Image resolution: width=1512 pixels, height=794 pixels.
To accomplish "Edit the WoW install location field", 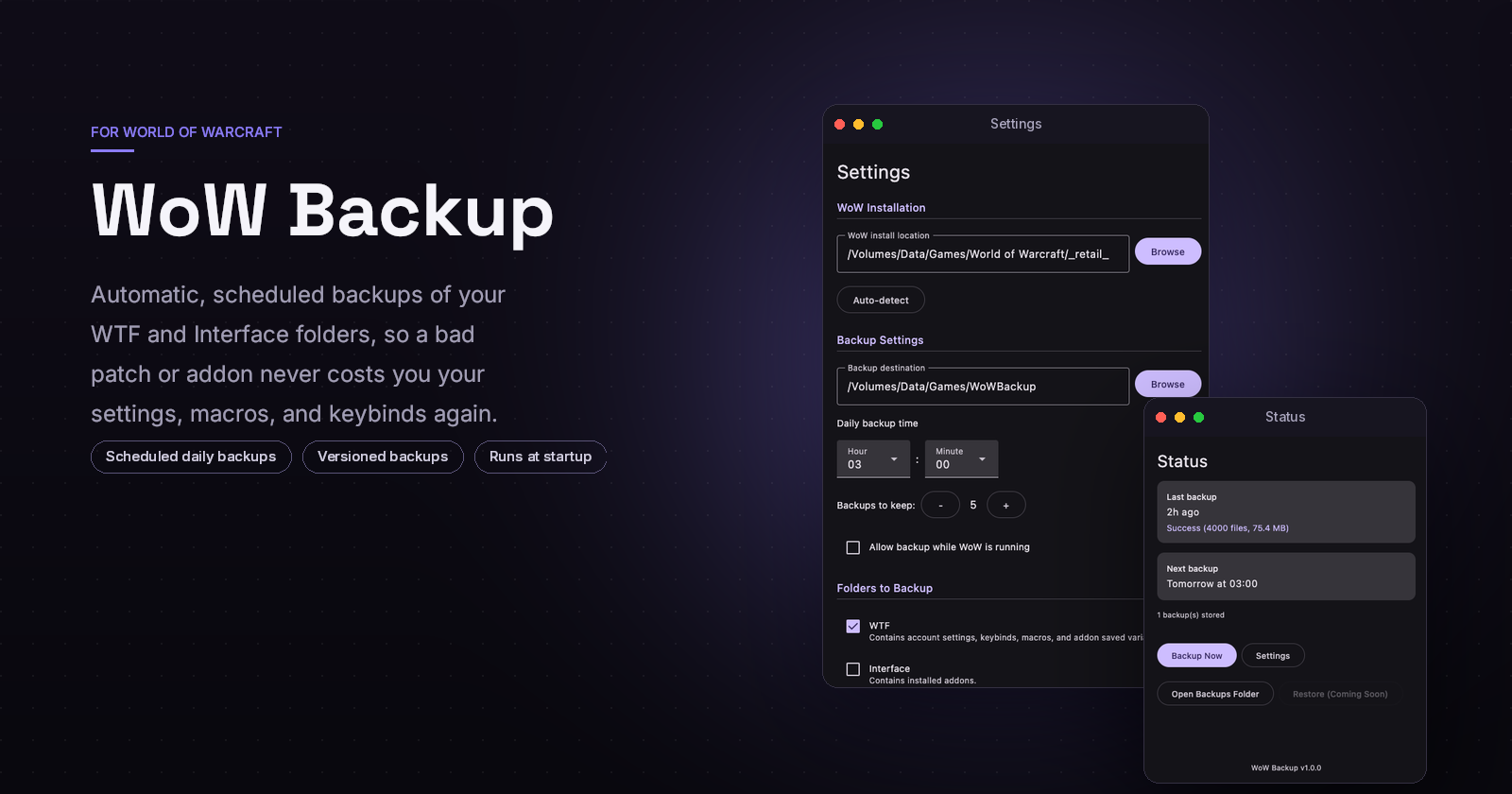I will (x=983, y=253).
